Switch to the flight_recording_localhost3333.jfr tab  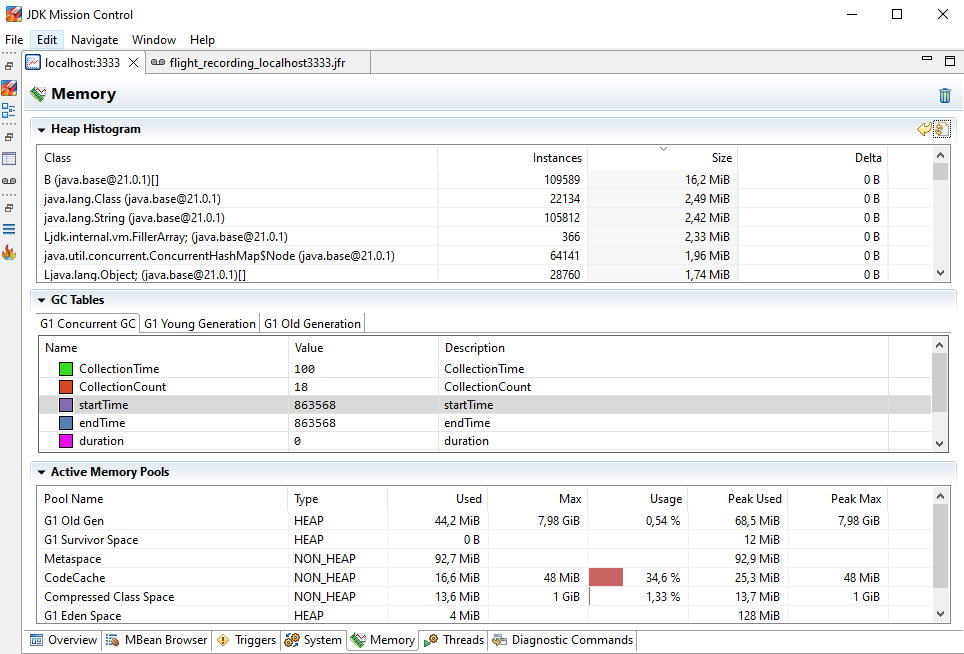click(x=258, y=63)
